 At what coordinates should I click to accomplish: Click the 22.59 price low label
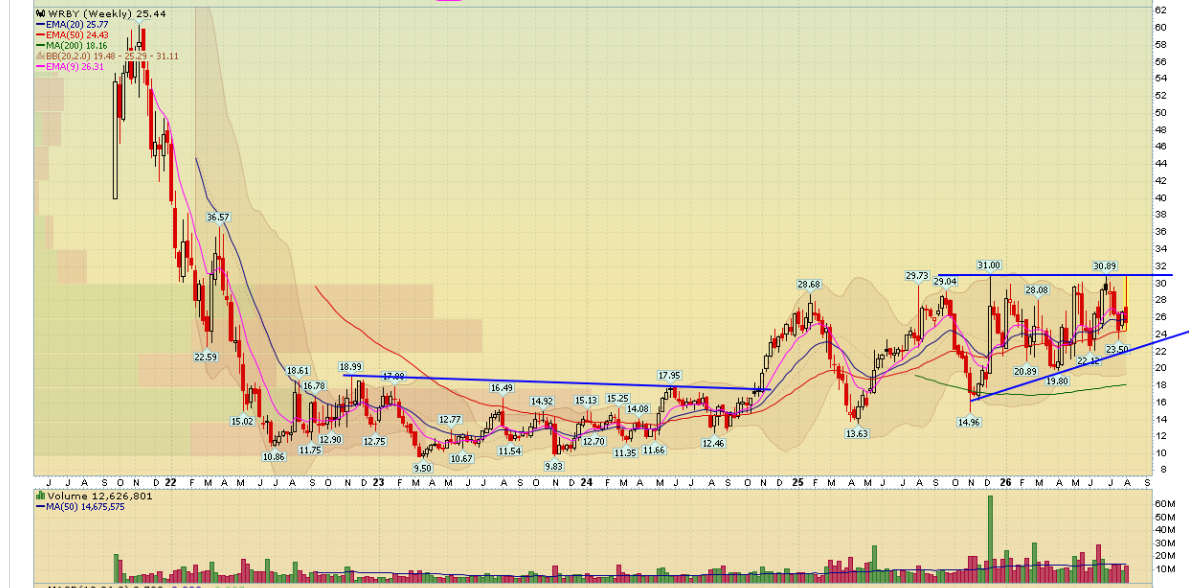[x=205, y=357]
